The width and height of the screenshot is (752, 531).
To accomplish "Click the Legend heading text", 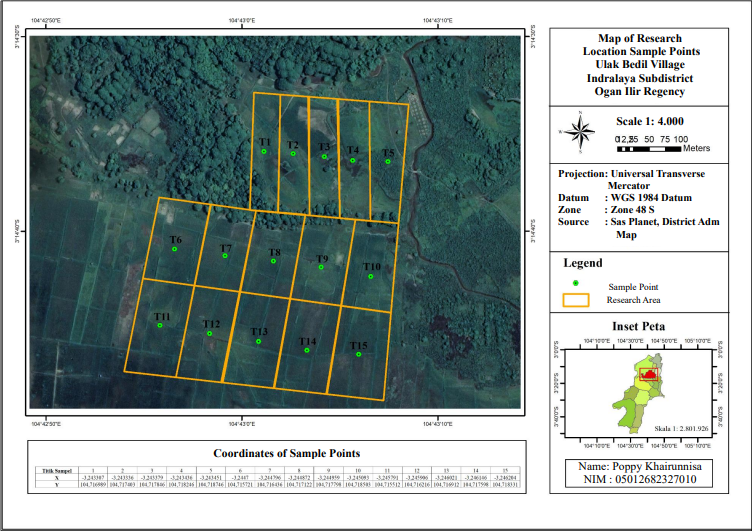I will pos(583,263).
